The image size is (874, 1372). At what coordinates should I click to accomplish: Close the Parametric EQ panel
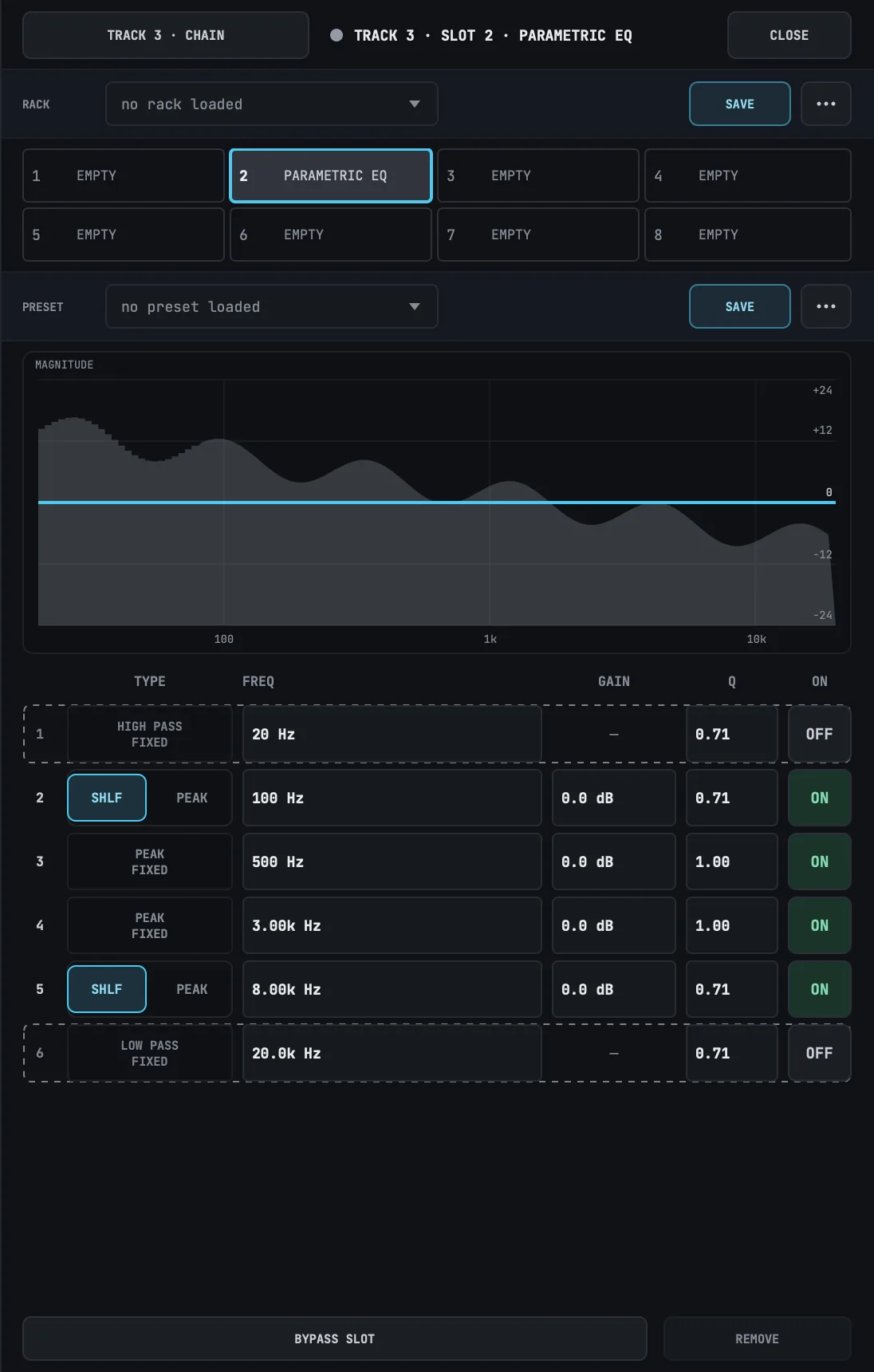[x=789, y=35]
